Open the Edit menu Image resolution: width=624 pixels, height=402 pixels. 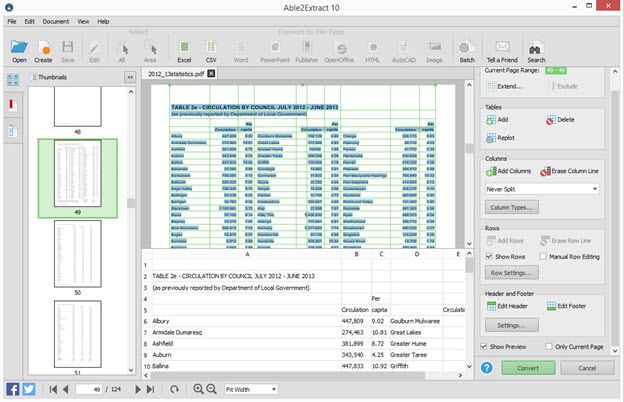(29, 21)
